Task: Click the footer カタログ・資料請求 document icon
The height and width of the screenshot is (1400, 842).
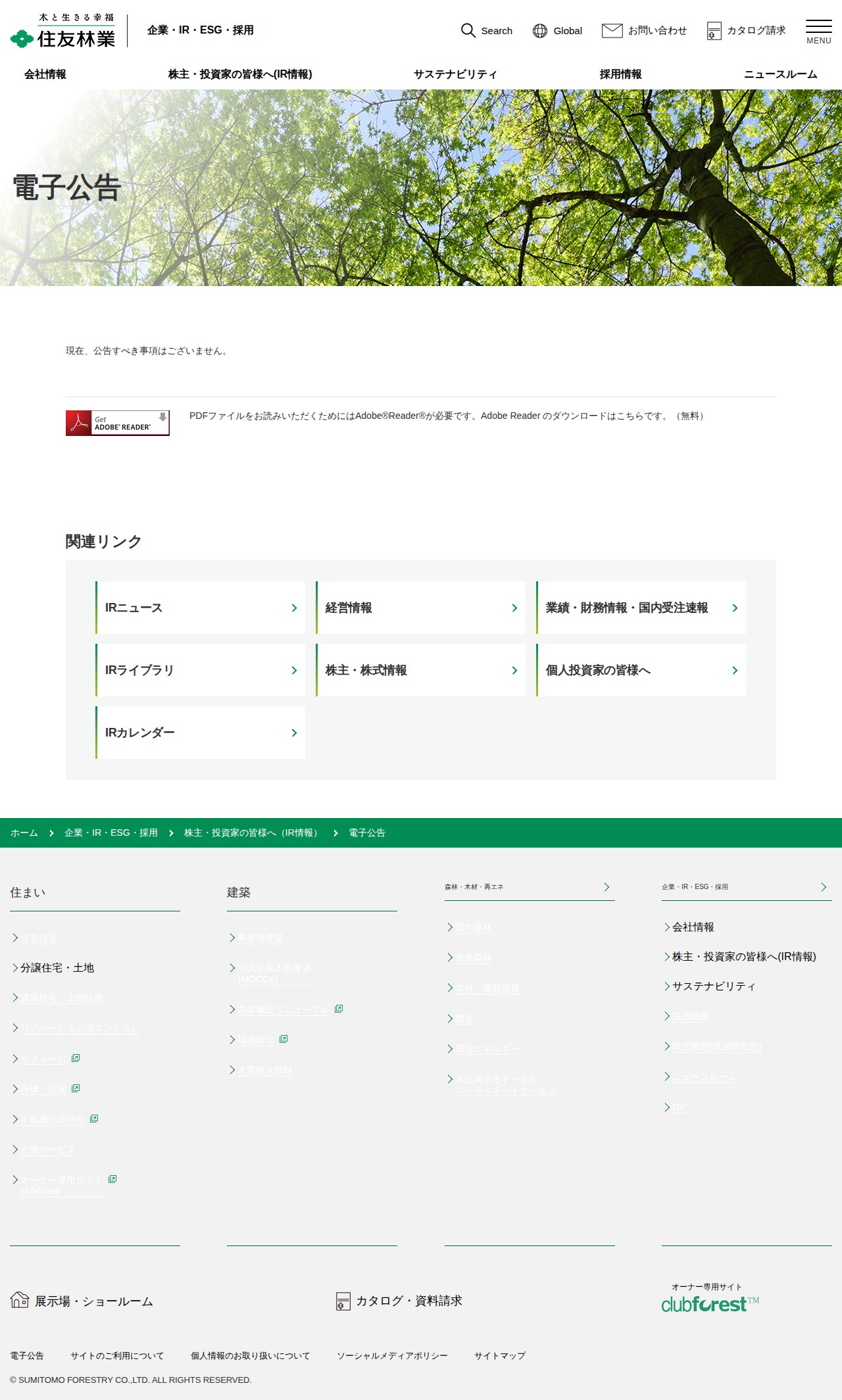Action: 343,1301
